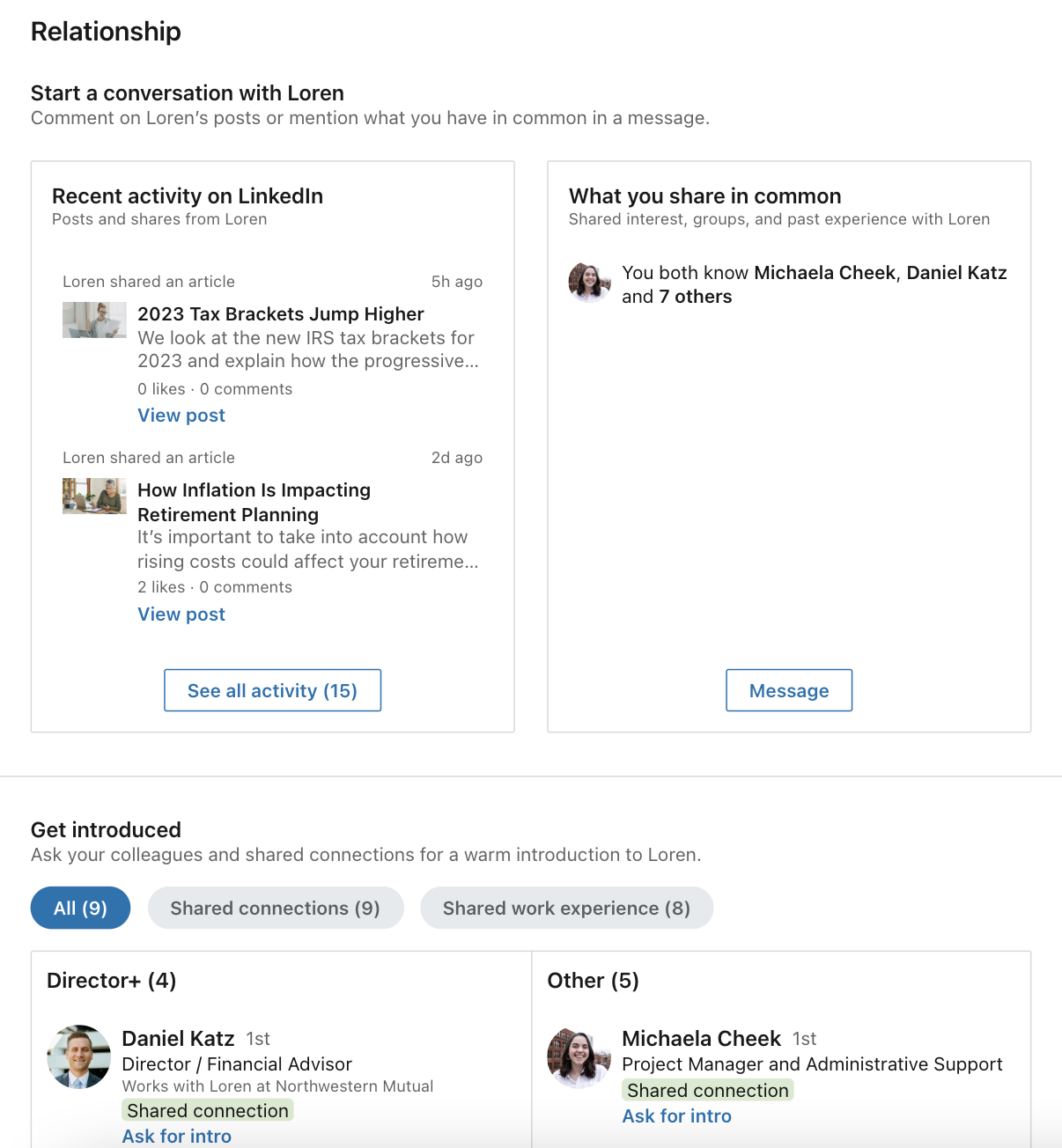View post for 2023 Tax Brackets article
Image resolution: width=1062 pixels, height=1148 pixels.
[x=181, y=416]
